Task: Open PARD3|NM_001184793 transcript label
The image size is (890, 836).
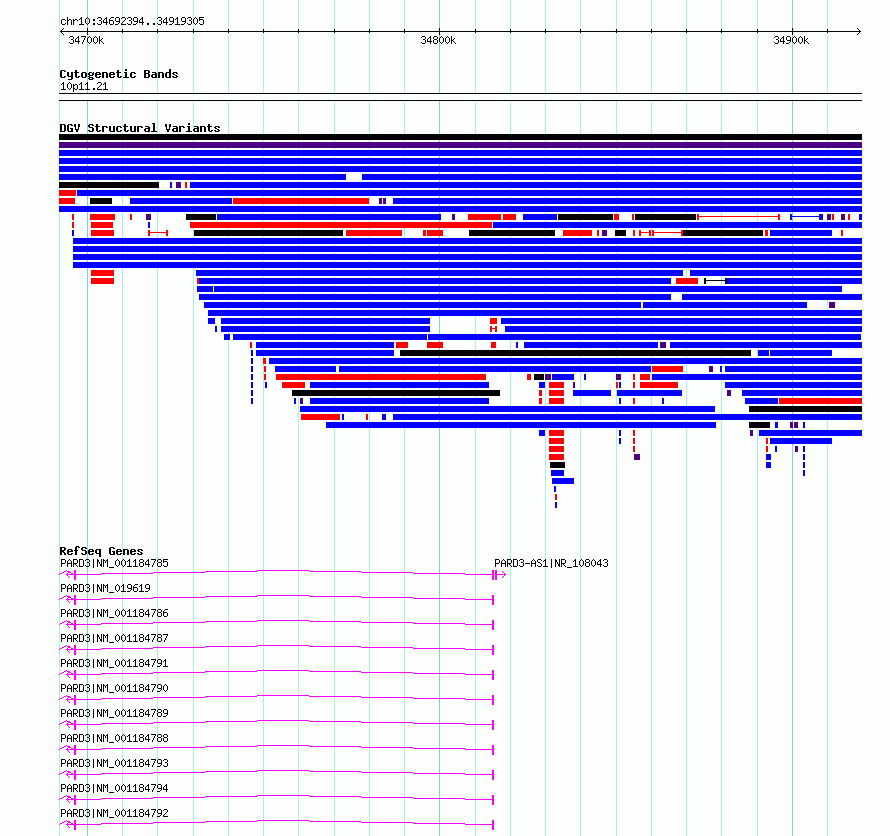Action: [x=114, y=763]
